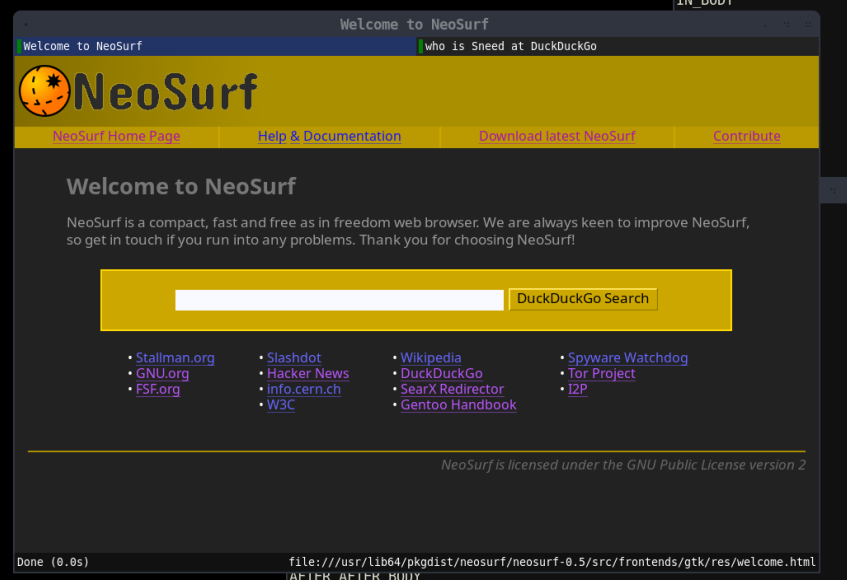
Task: Follow the Download latest NeoSurf link
Action: coord(557,136)
